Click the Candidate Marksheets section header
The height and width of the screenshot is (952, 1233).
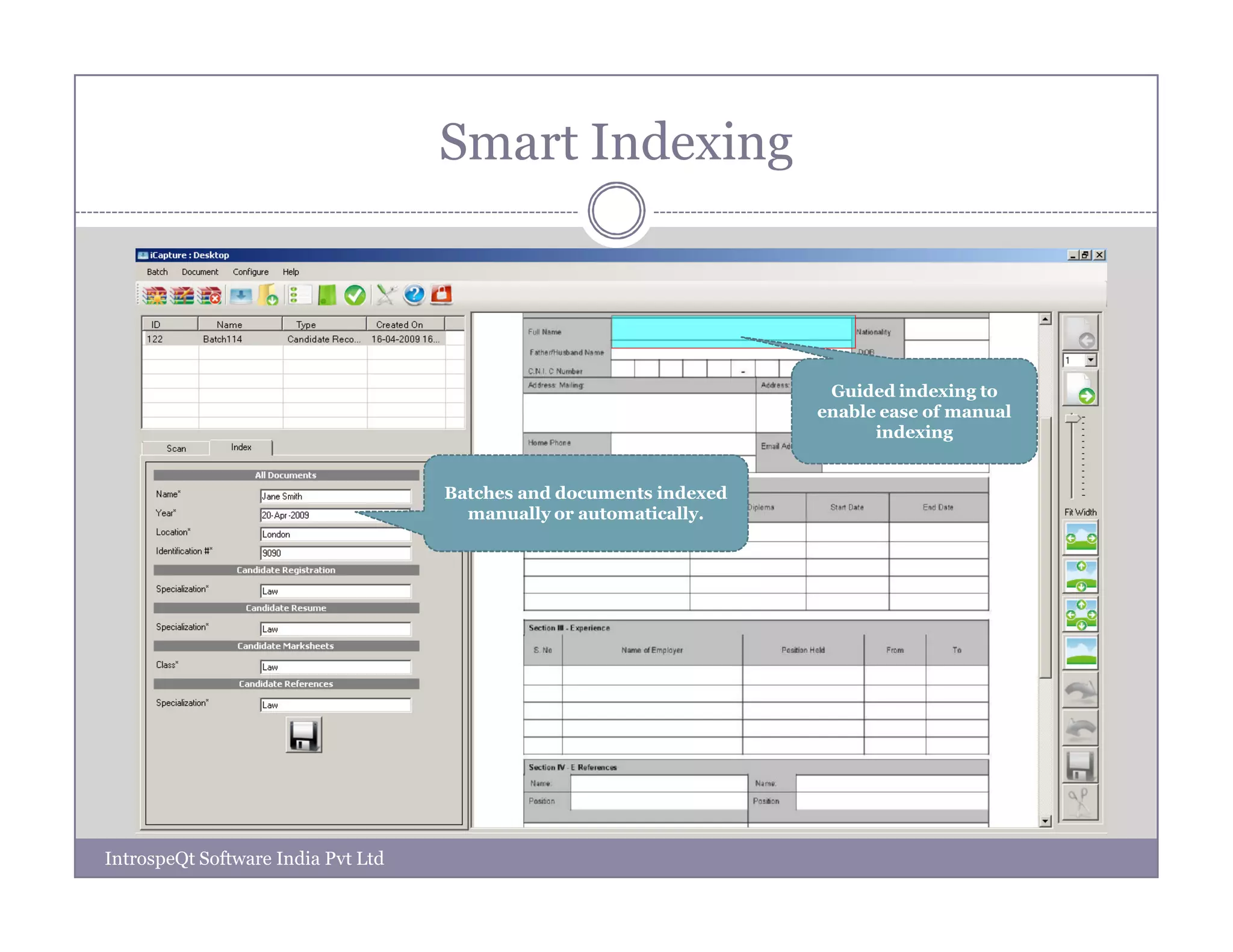(286, 646)
